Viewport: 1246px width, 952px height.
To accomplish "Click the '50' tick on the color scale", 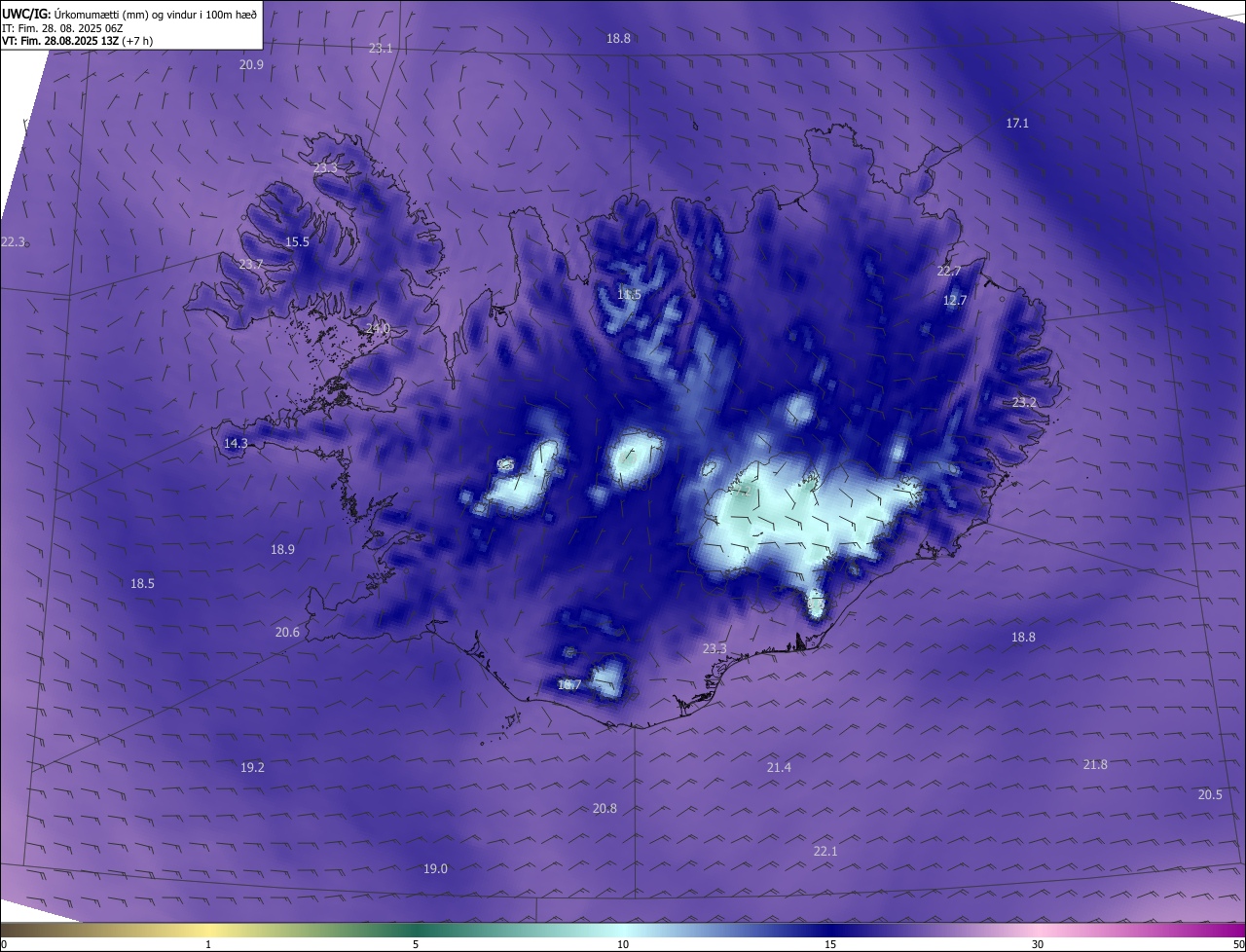I will point(1238,944).
